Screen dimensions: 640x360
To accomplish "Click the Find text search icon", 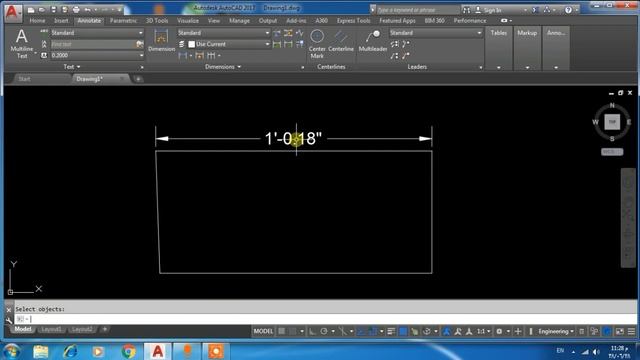I will coord(140,44).
